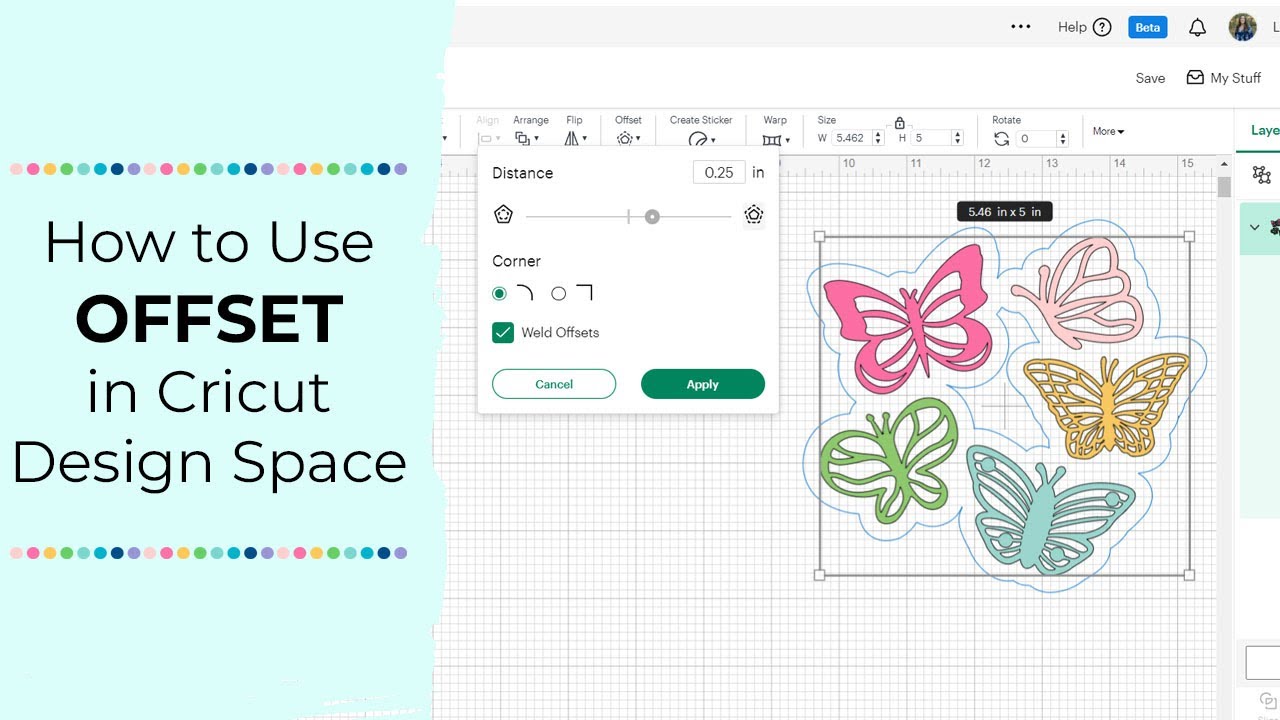Select the green butterfly on the canvas
This screenshot has height=720, width=1280.
888,460
